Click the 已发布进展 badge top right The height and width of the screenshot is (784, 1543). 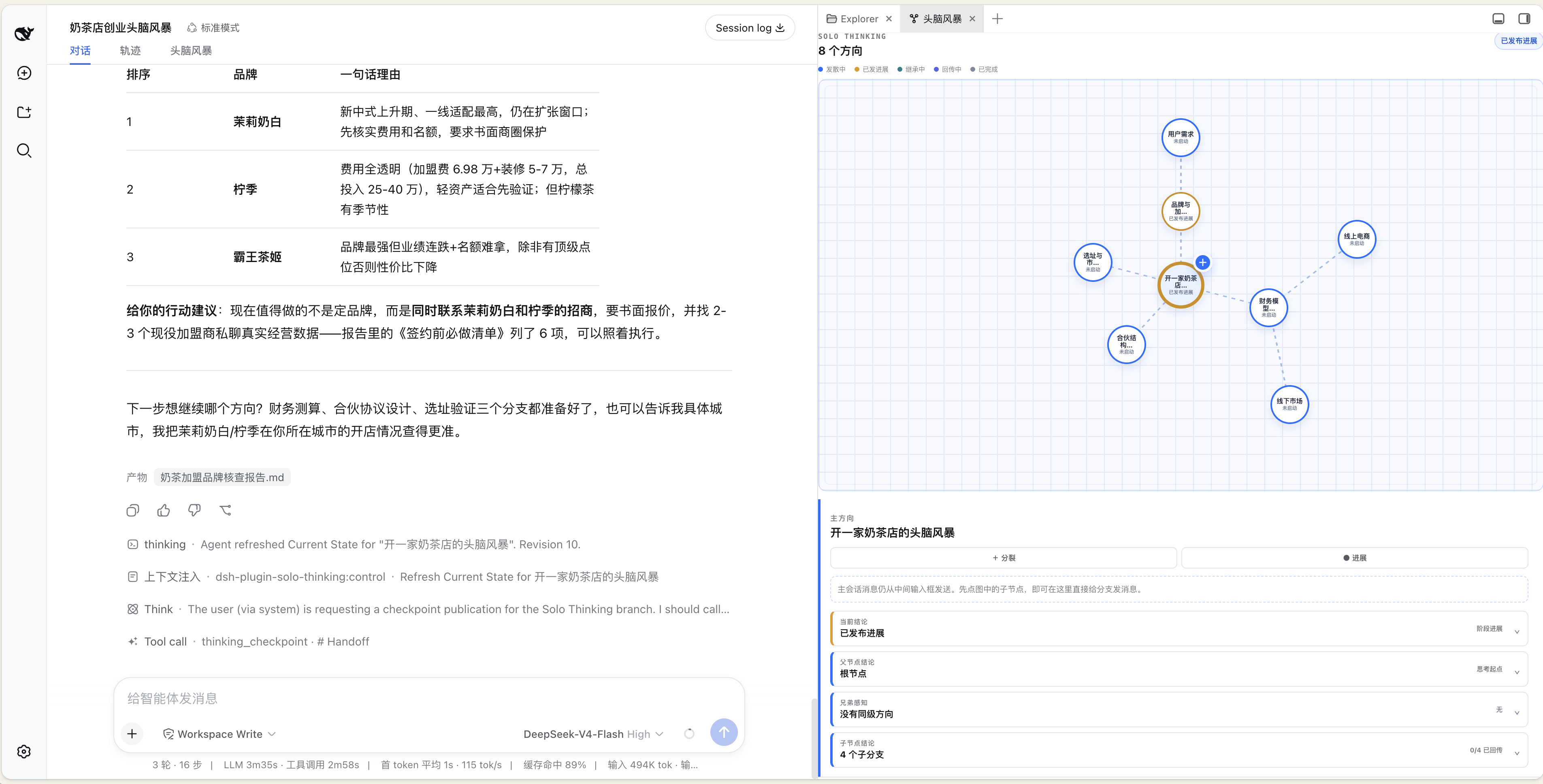point(1518,41)
